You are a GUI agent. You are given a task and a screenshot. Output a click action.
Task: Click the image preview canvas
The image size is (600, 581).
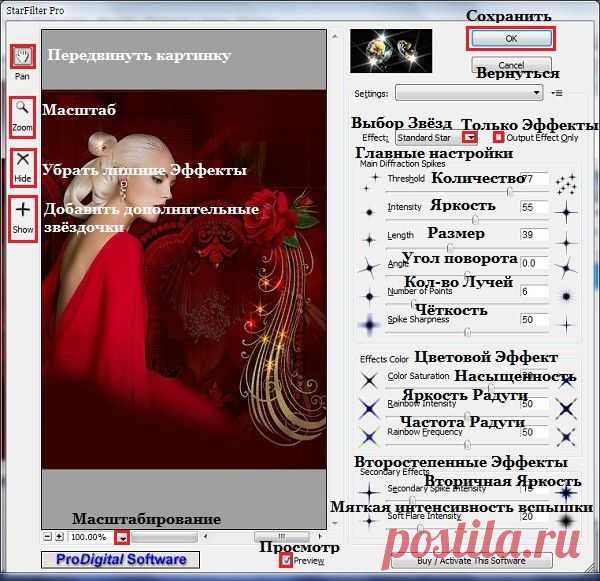(x=184, y=279)
